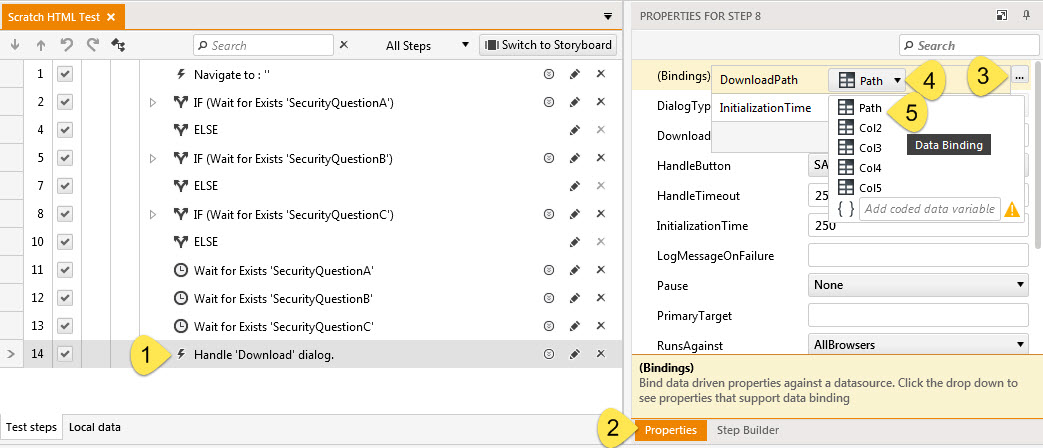Click the Add coded data variable field
This screenshot has height=448, width=1043.
click(x=929, y=208)
